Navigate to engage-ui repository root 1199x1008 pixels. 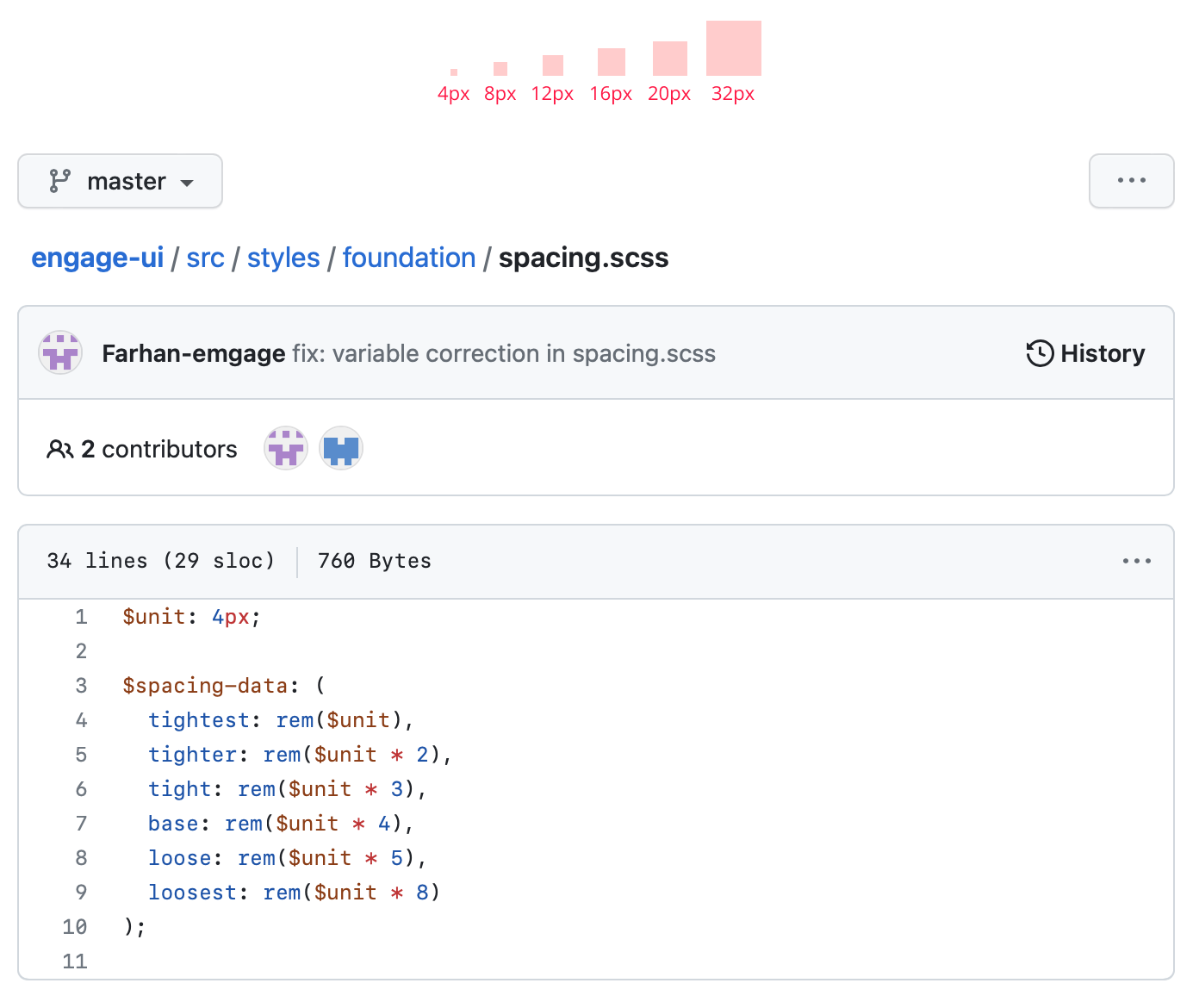click(97, 258)
